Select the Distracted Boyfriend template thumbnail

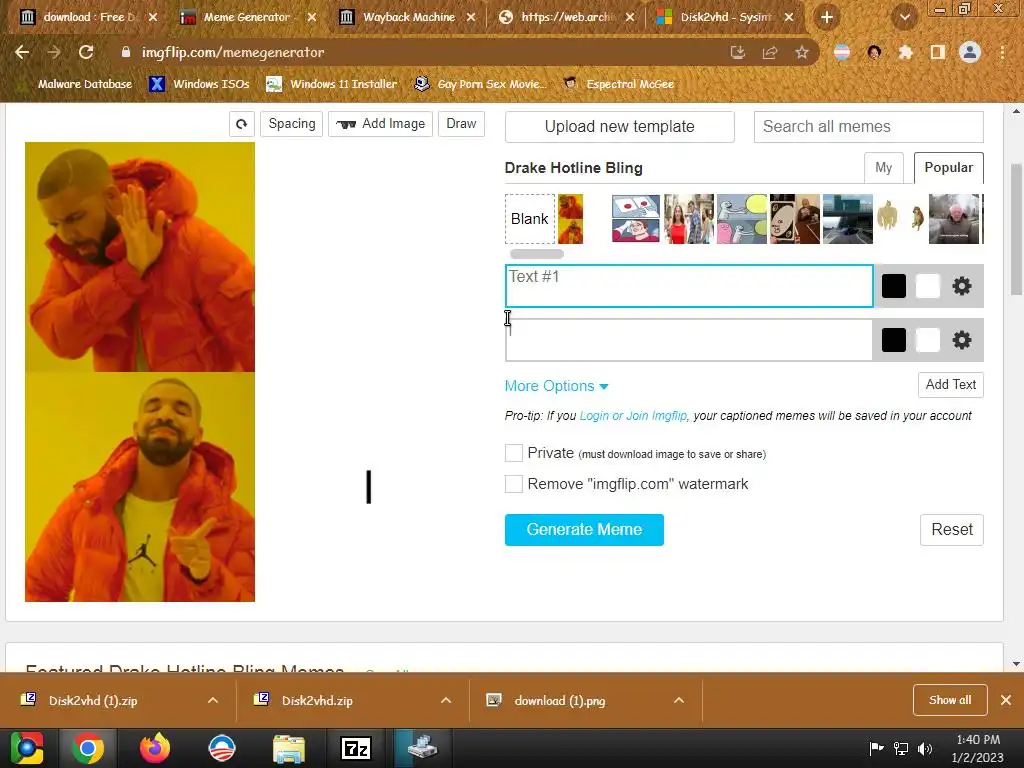coord(689,219)
